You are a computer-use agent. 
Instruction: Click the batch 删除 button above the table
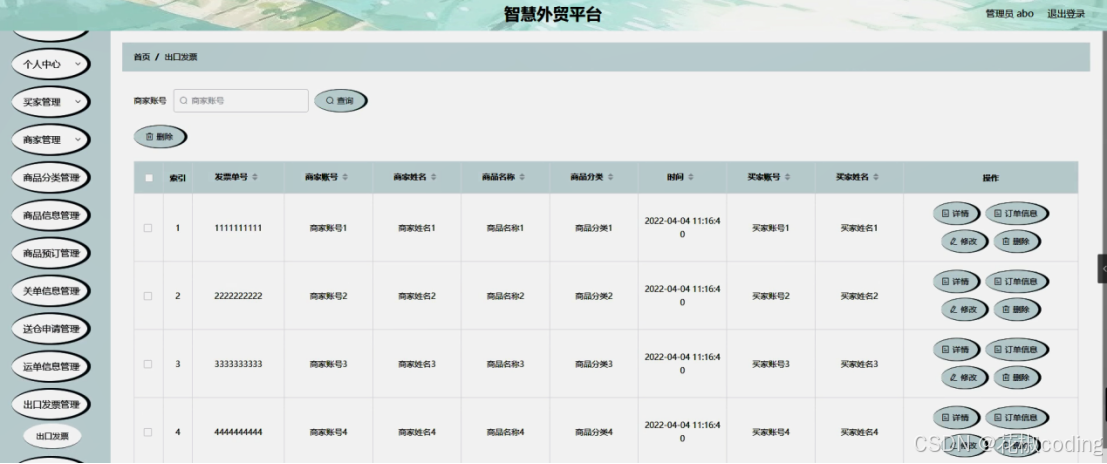160,137
